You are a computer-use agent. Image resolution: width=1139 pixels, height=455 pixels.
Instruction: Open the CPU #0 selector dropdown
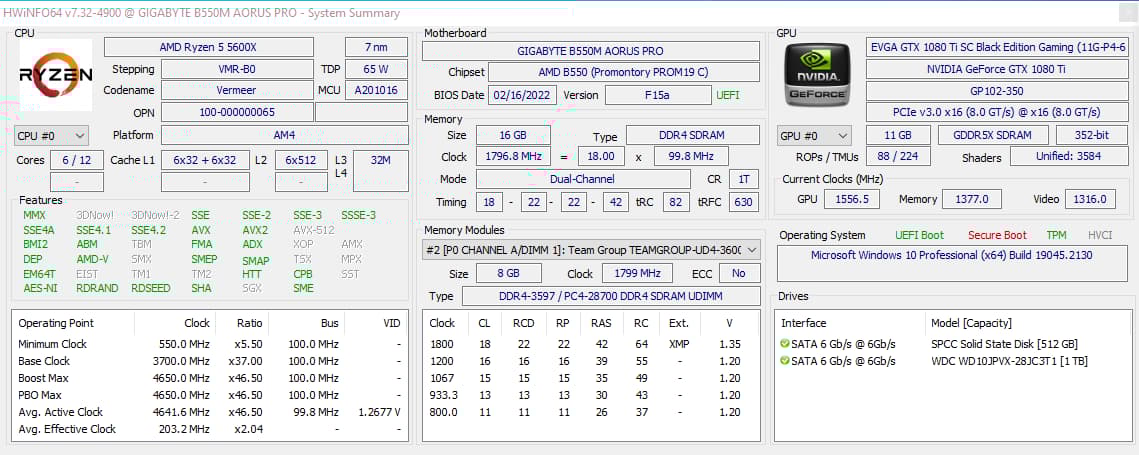tap(52, 135)
